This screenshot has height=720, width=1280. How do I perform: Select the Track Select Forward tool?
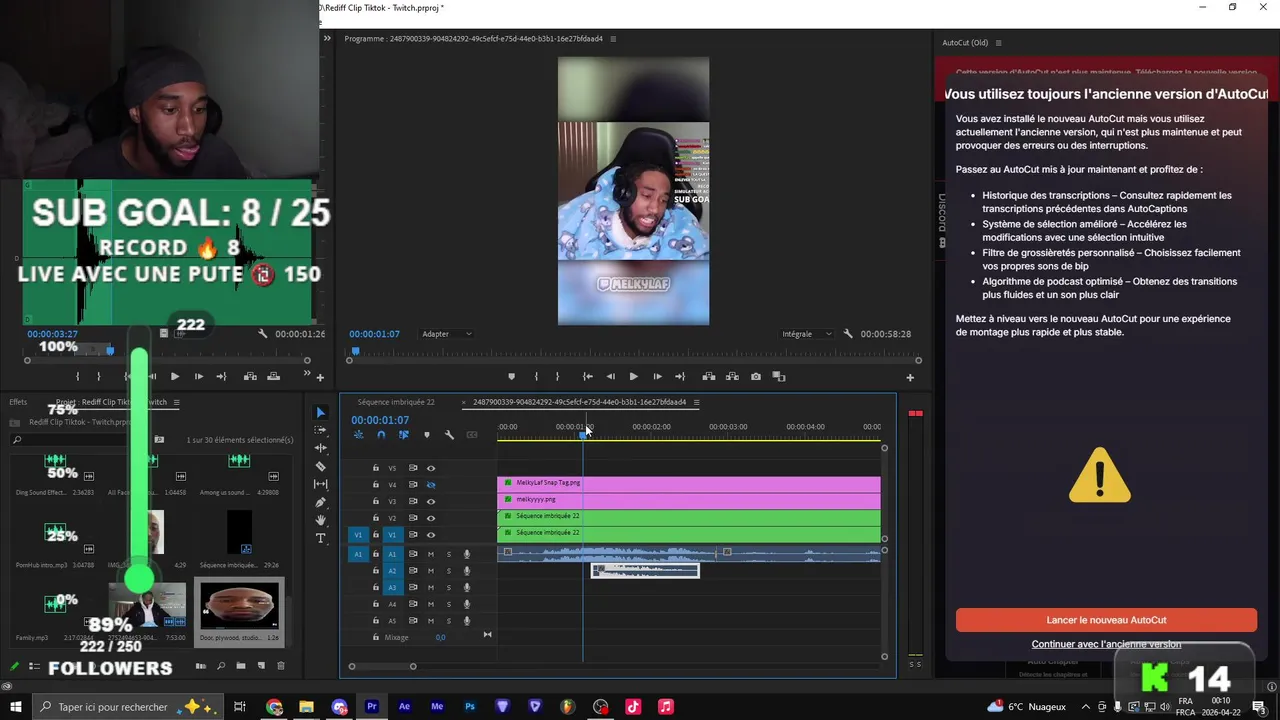coord(320,430)
